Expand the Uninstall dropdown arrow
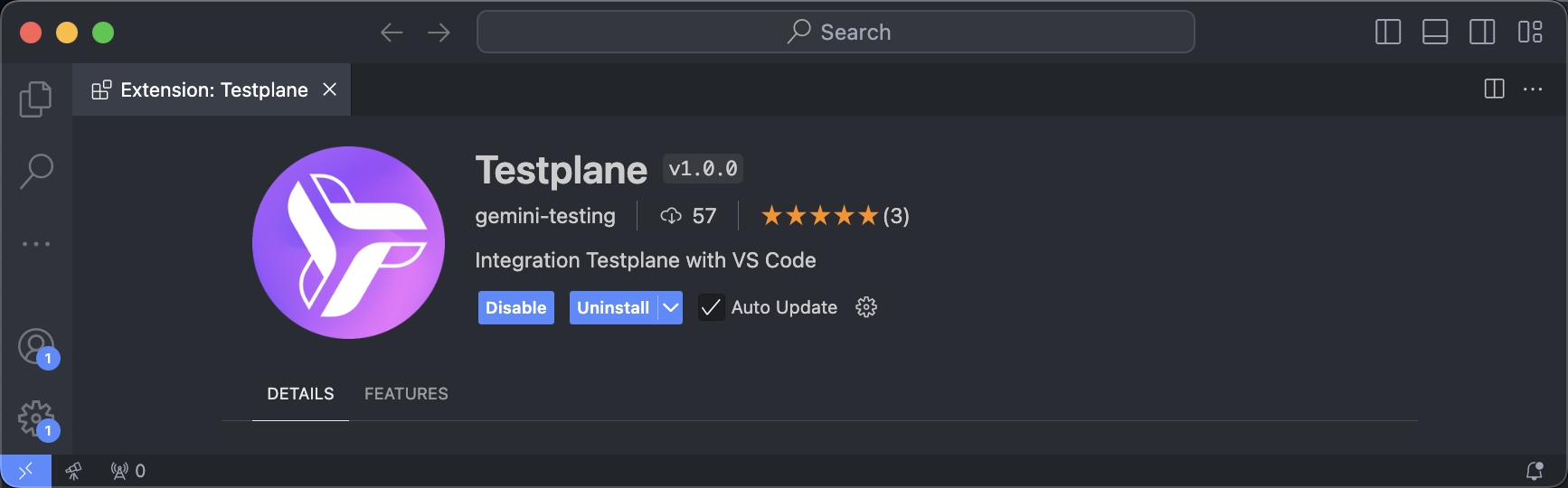 click(x=670, y=307)
